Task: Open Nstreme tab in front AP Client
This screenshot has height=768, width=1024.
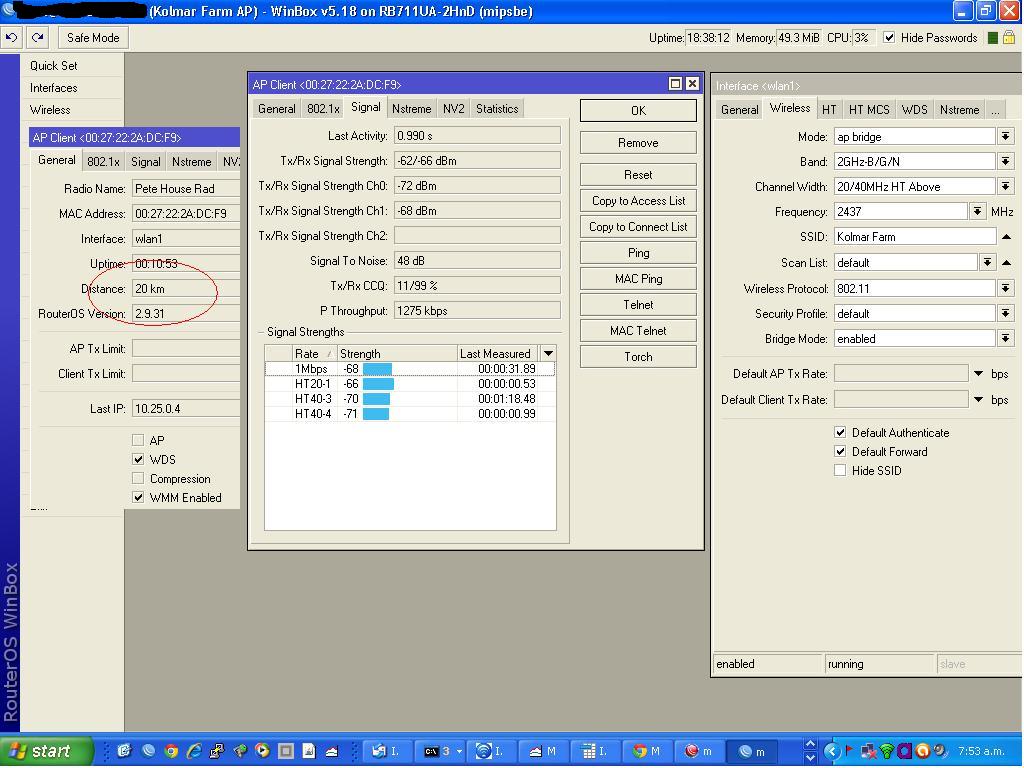Action: coord(411,109)
